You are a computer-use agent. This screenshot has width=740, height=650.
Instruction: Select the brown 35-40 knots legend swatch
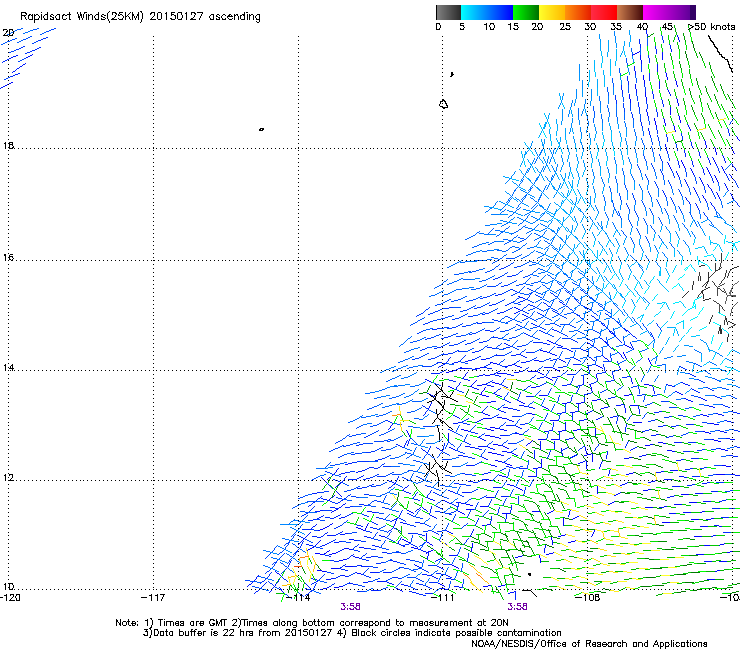pyautogui.click(x=630, y=12)
